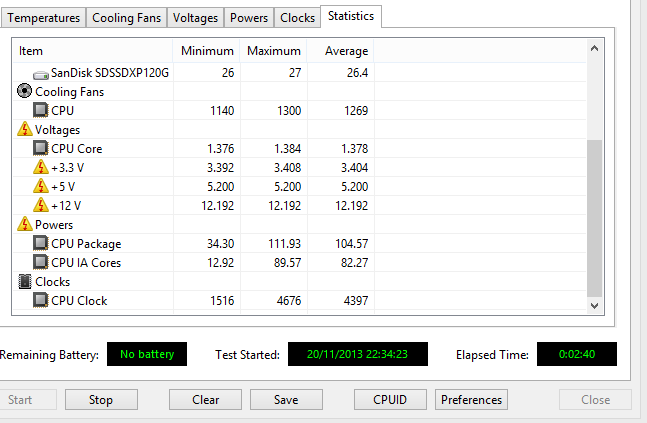Click the scrollbar up arrow
Image resolution: width=647 pixels, height=423 pixels.
point(595,47)
